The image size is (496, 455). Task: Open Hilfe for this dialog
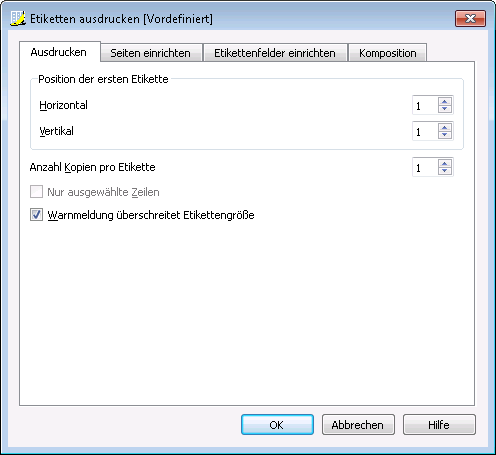(x=439, y=425)
